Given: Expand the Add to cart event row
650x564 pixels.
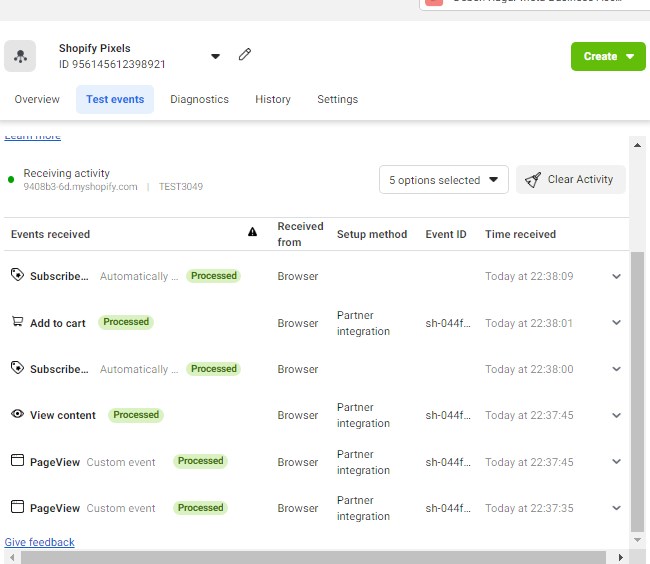Looking at the screenshot, I should tap(616, 322).
